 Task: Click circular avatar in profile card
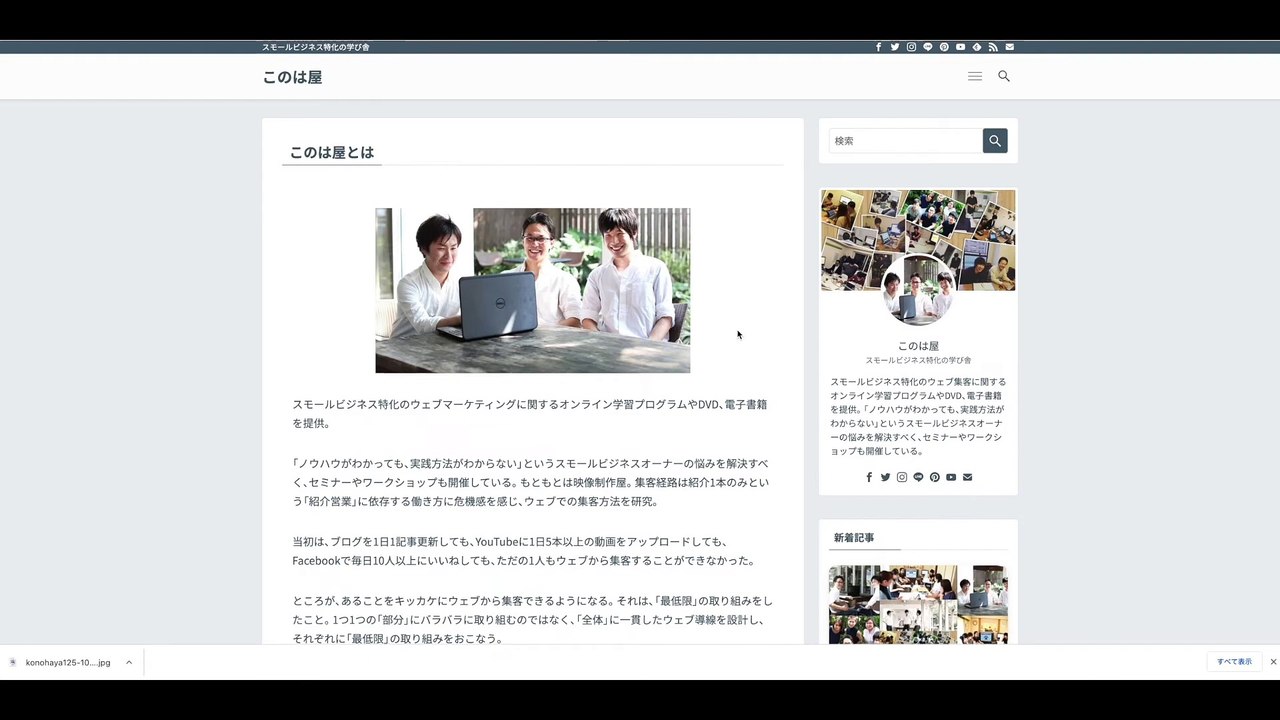coord(918,290)
